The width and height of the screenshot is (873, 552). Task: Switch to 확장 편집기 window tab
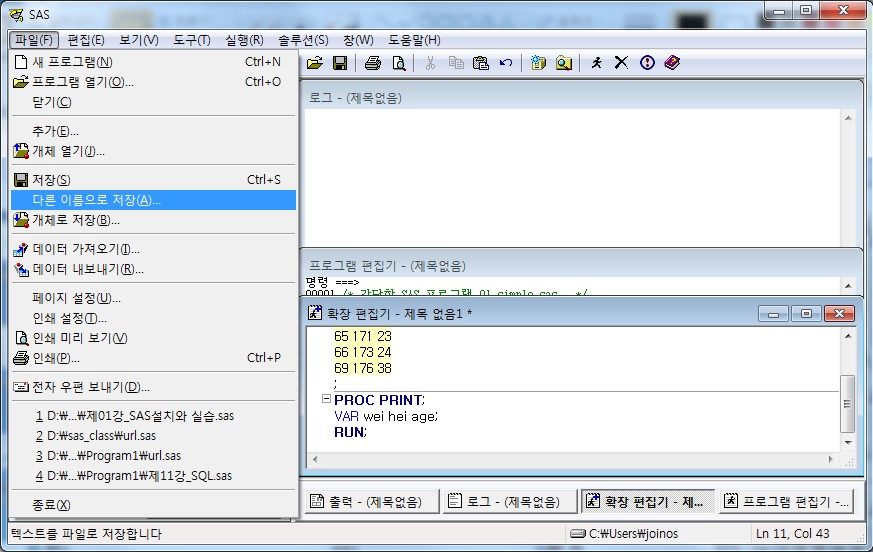648,502
